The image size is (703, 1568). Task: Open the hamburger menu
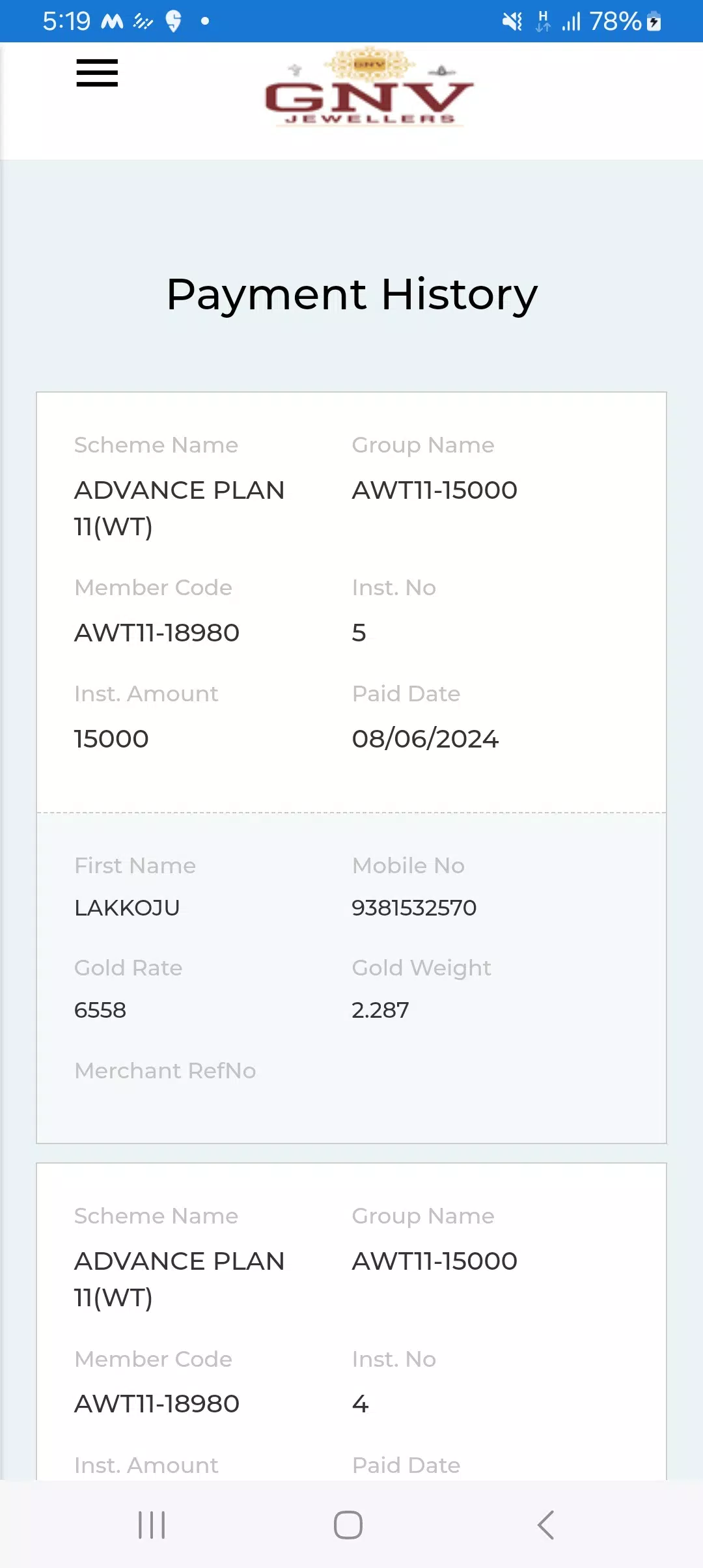pos(97,73)
